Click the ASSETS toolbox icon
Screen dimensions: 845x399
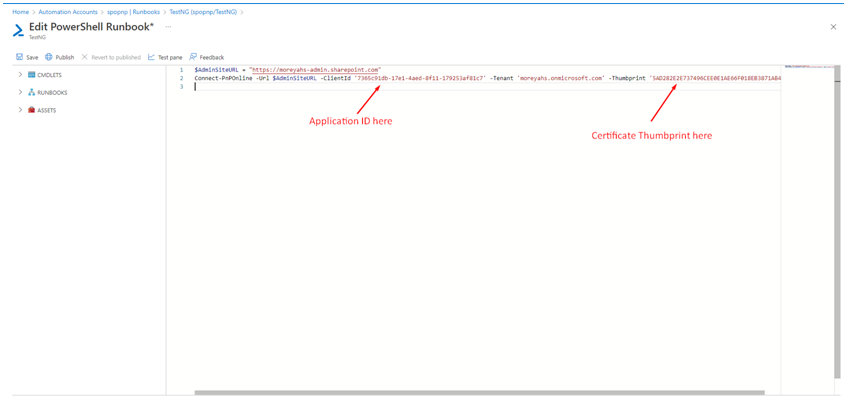tap(31, 110)
